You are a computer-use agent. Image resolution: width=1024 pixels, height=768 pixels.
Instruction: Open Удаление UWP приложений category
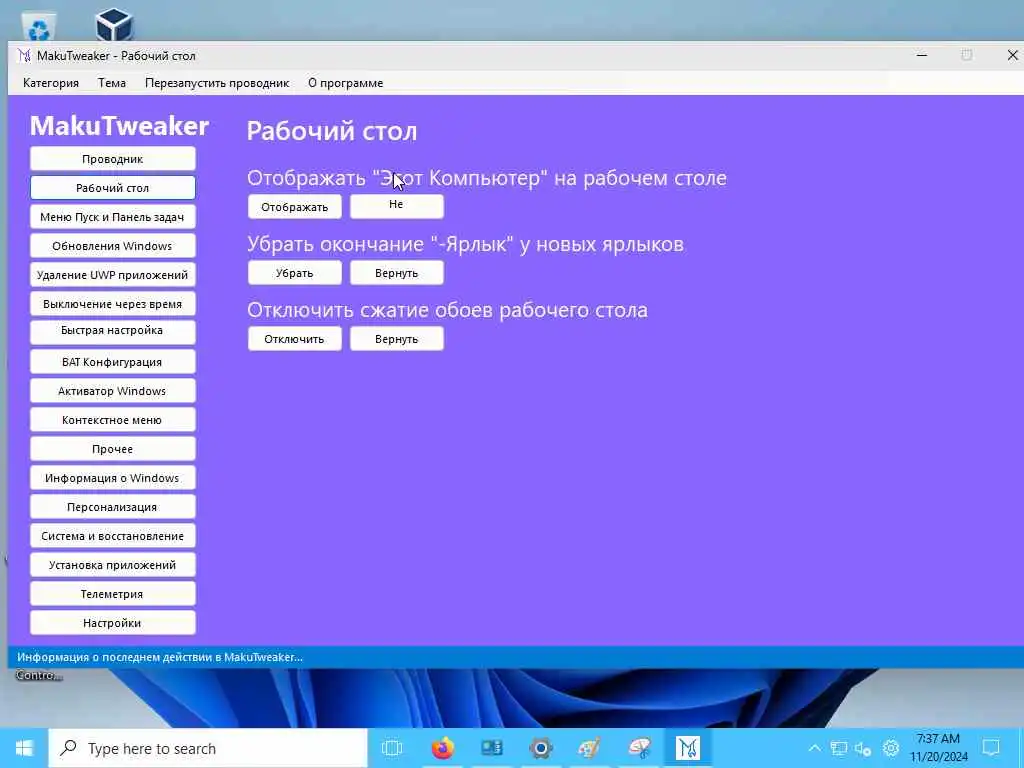point(112,275)
